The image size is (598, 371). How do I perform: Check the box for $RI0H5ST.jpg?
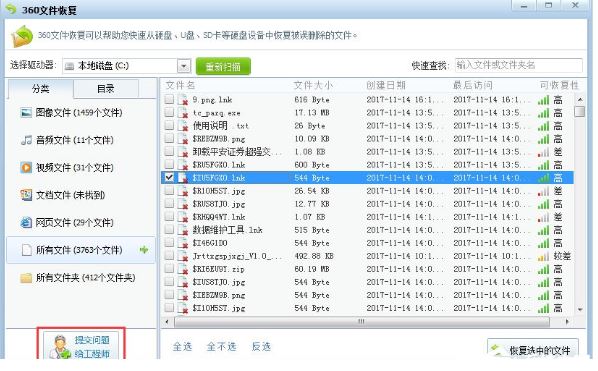169,191
